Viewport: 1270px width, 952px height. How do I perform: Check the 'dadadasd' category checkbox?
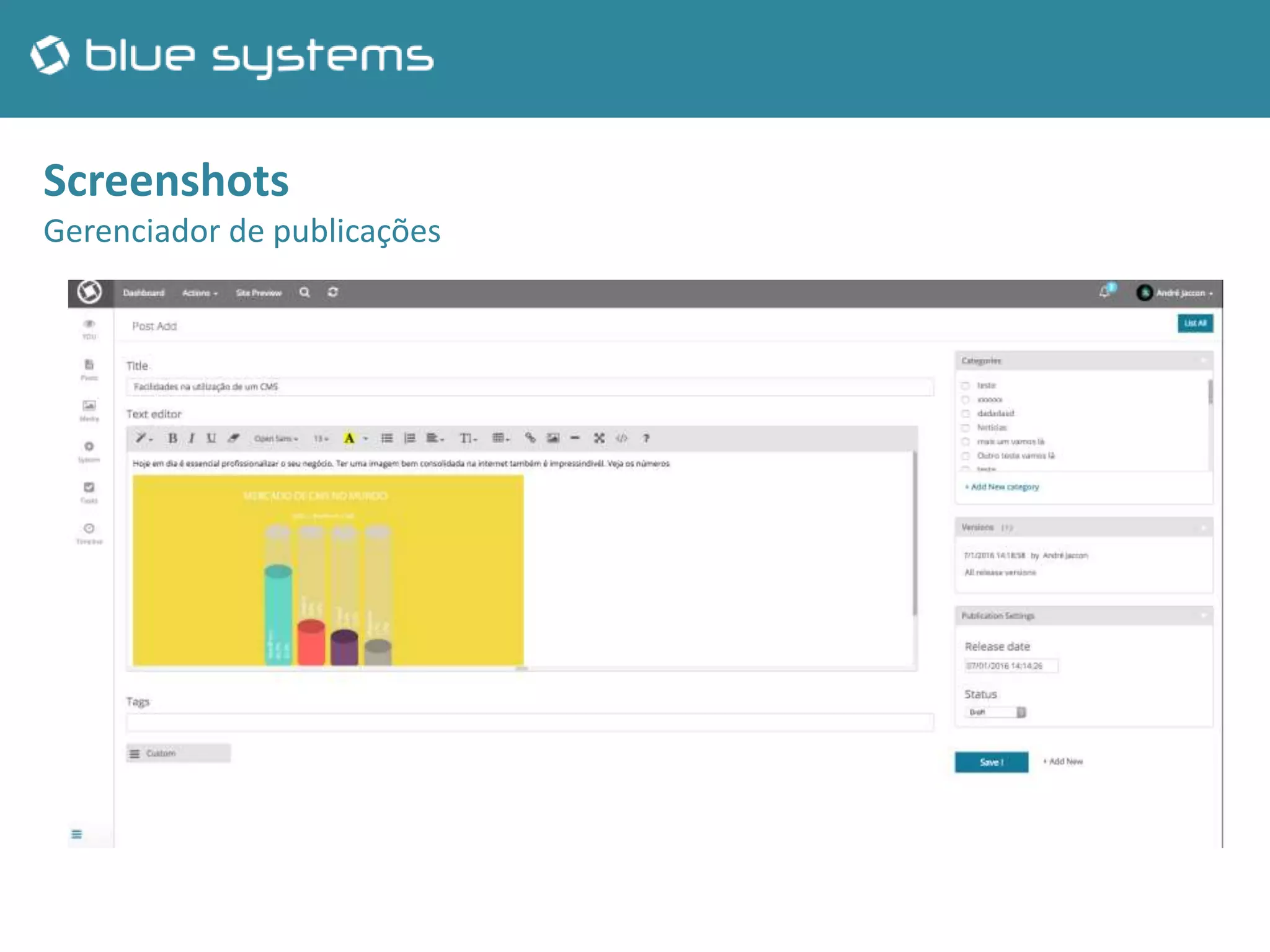tap(966, 413)
